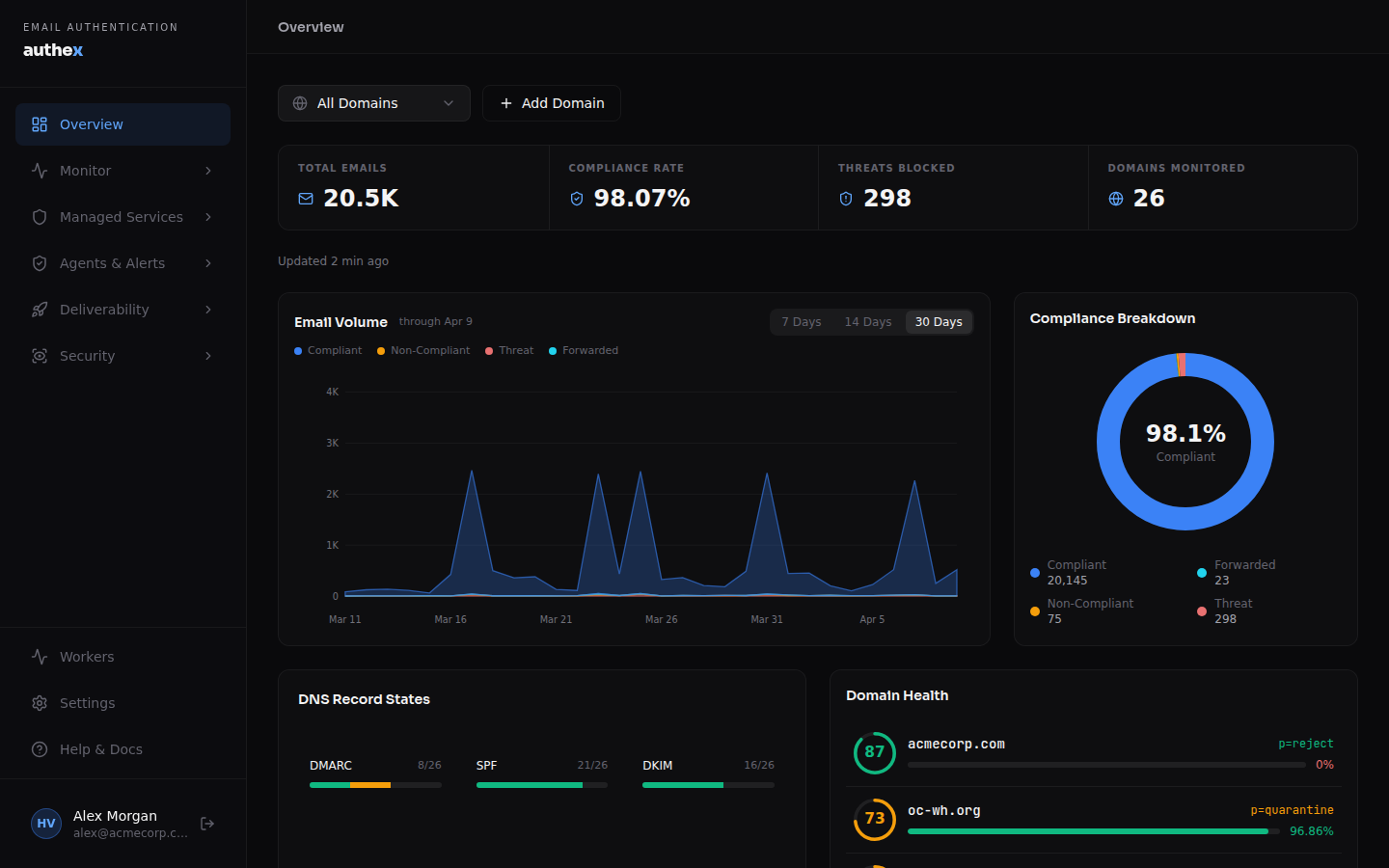
Task: Click the SPF 21/26 count
Action: pos(592,766)
